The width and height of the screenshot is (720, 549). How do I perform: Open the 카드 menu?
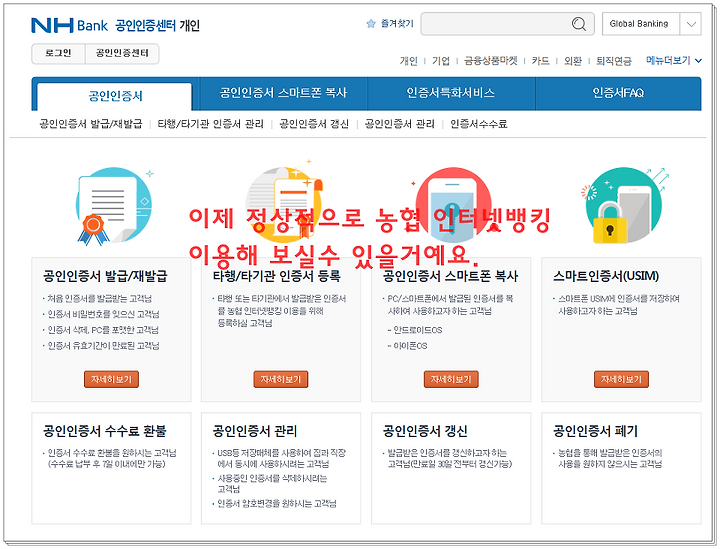[540, 61]
